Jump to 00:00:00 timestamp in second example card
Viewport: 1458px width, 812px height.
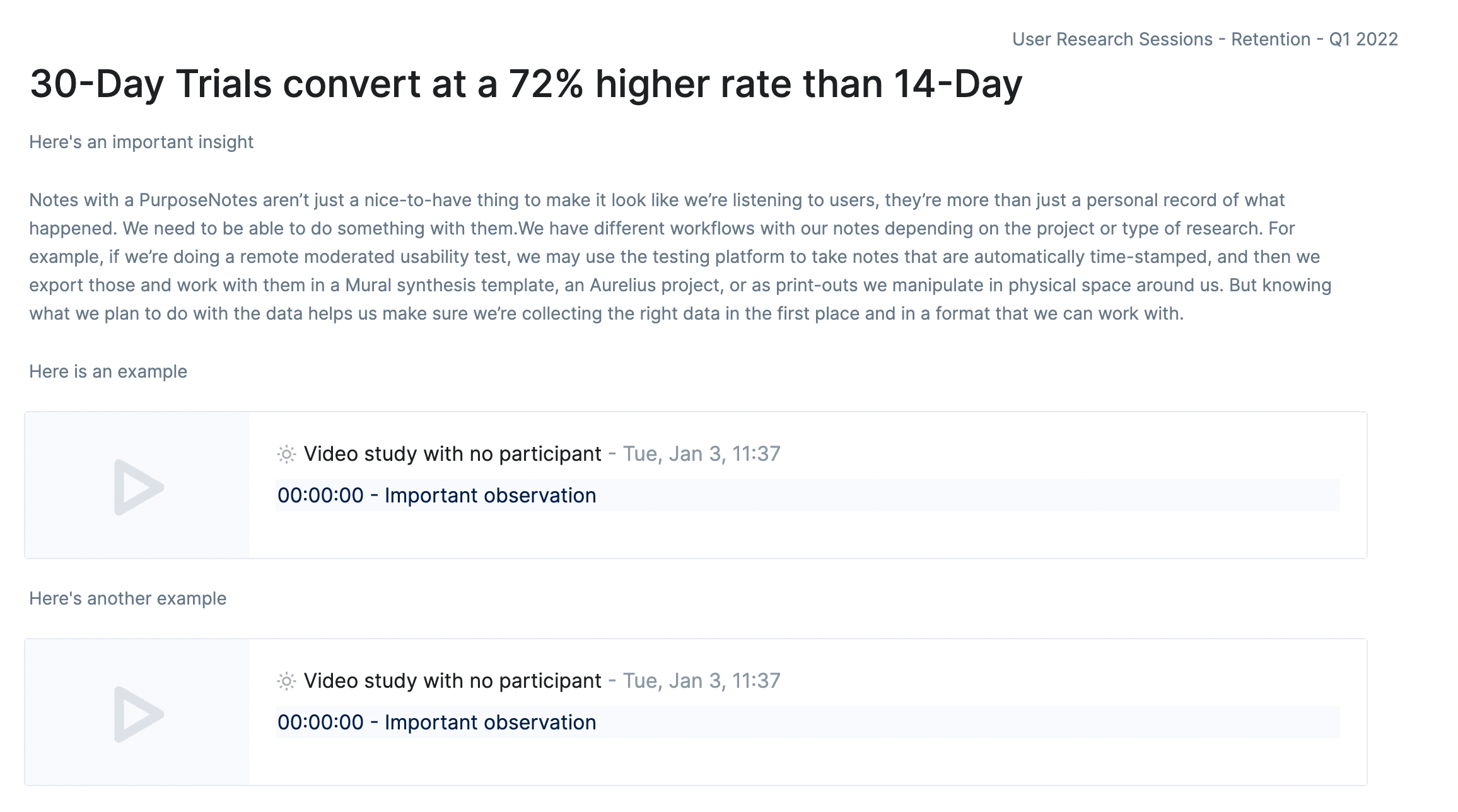320,722
